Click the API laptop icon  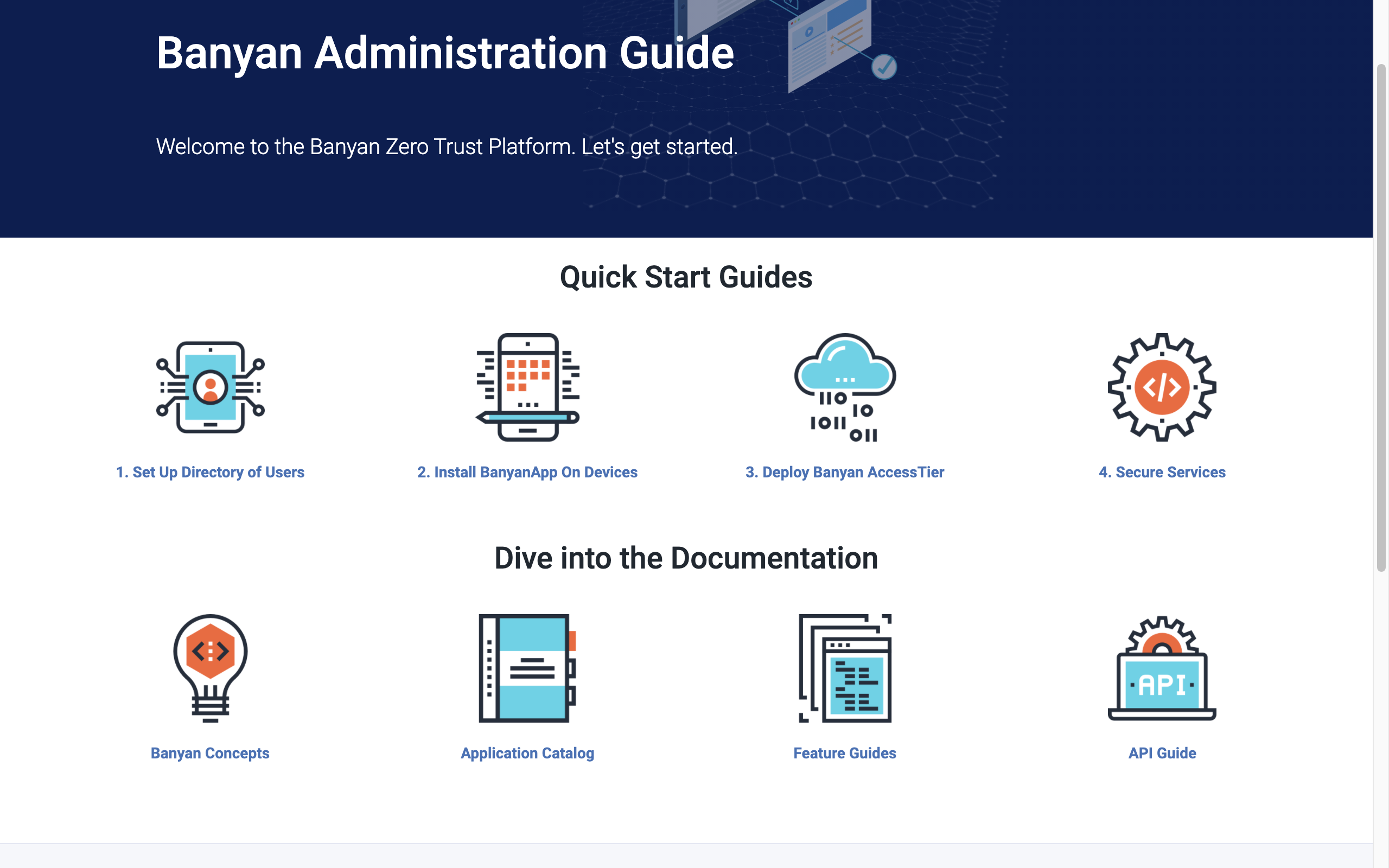[x=1162, y=668]
